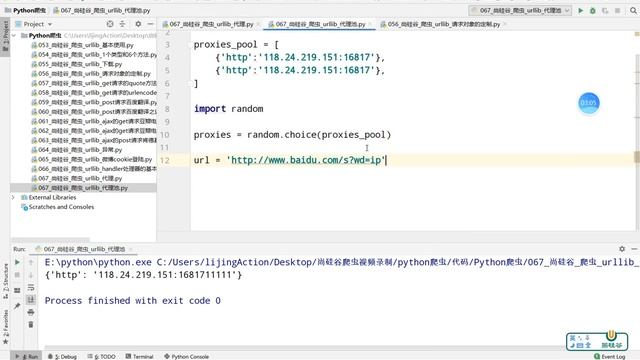Click the Project panel horizontal scrollbar
The width and height of the screenshot is (640, 360).
(x=50, y=240)
